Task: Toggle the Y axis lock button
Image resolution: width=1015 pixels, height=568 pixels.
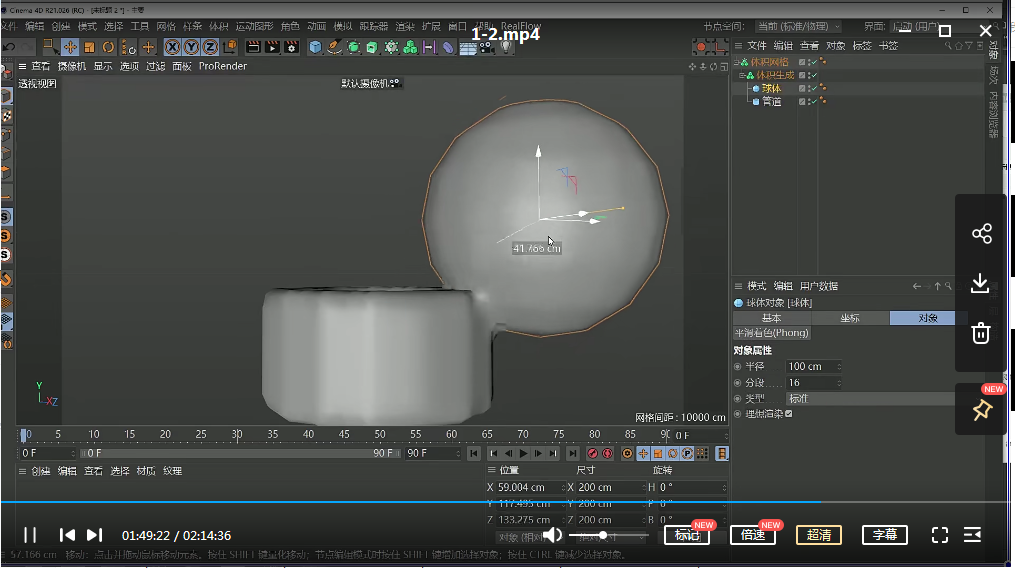Action: (191, 47)
